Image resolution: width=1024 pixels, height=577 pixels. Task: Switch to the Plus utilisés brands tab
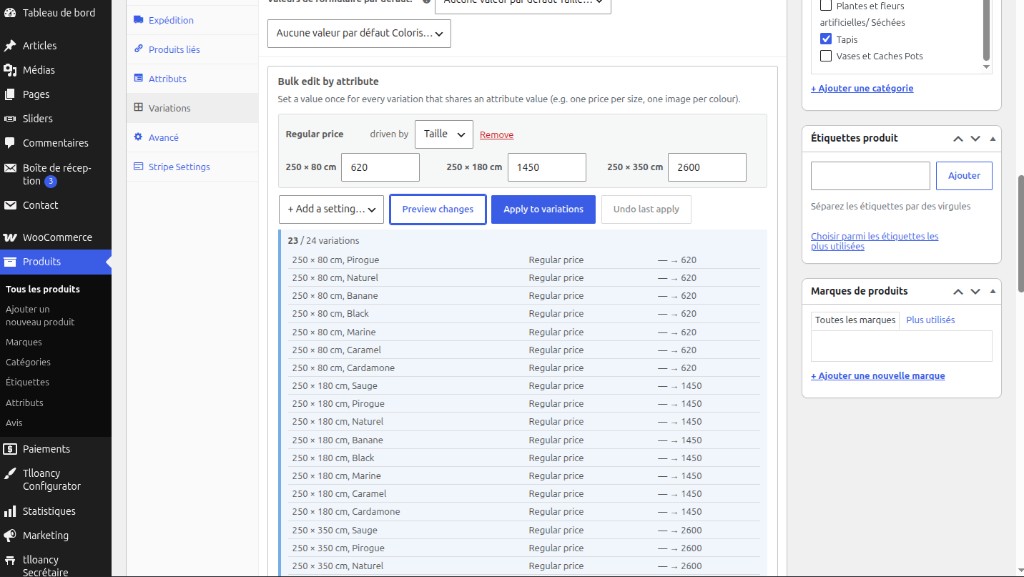point(930,320)
